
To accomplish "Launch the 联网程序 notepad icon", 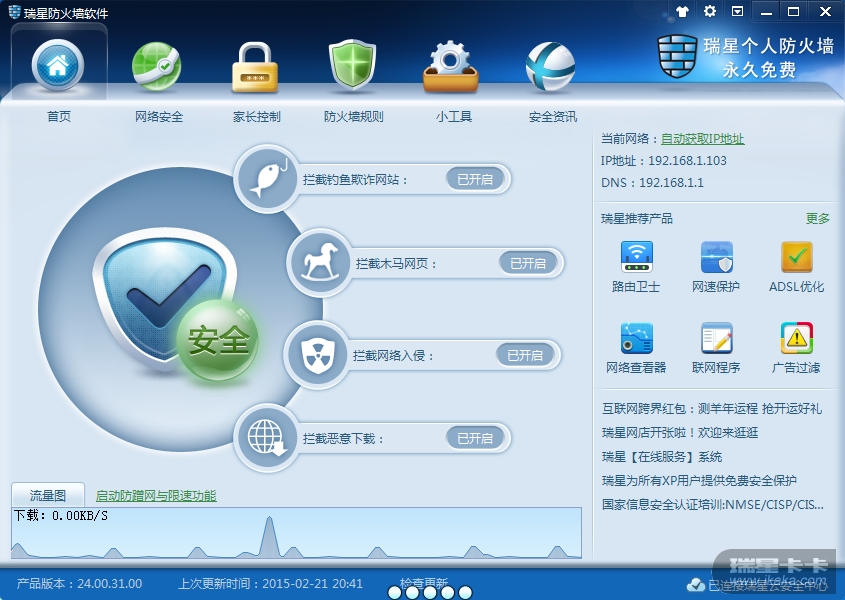I will (x=716, y=338).
